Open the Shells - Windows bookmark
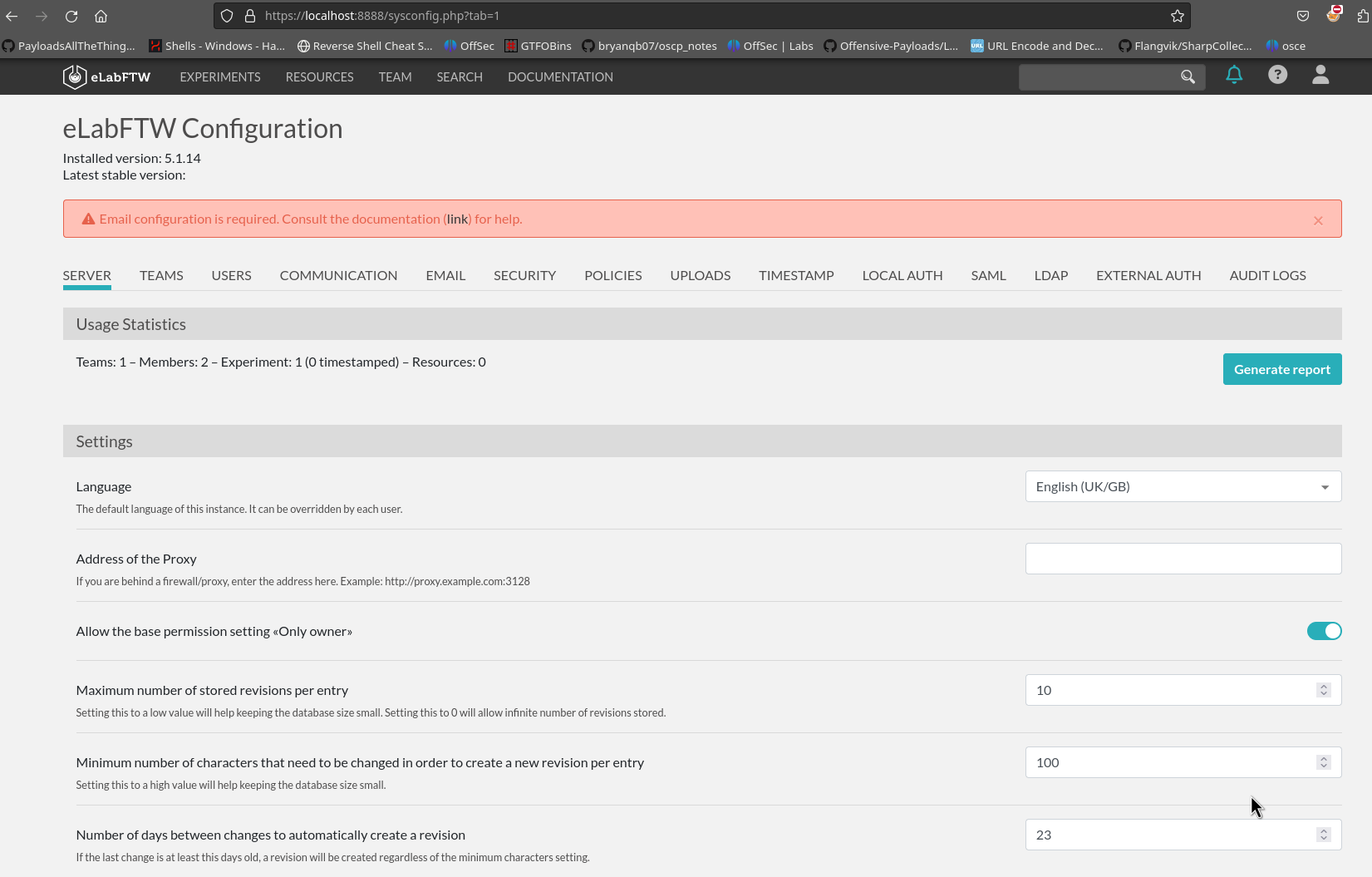 [217, 46]
